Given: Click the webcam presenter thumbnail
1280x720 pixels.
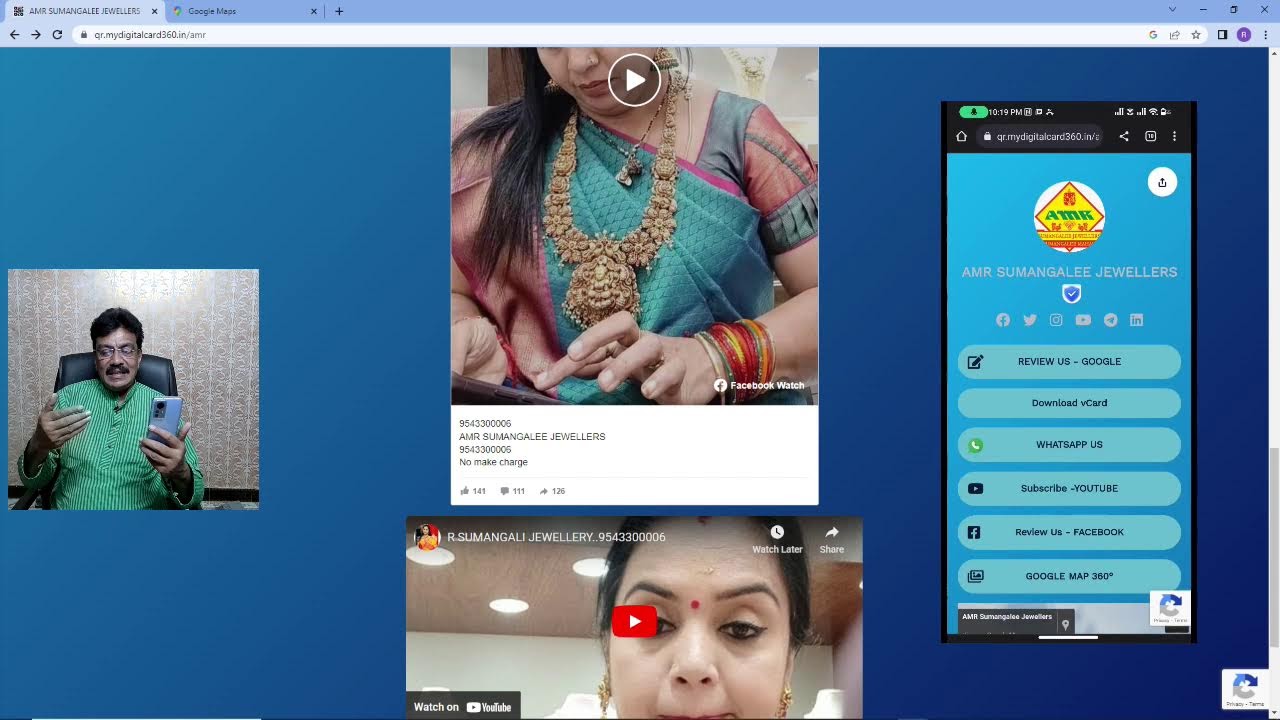Looking at the screenshot, I should click(x=133, y=389).
